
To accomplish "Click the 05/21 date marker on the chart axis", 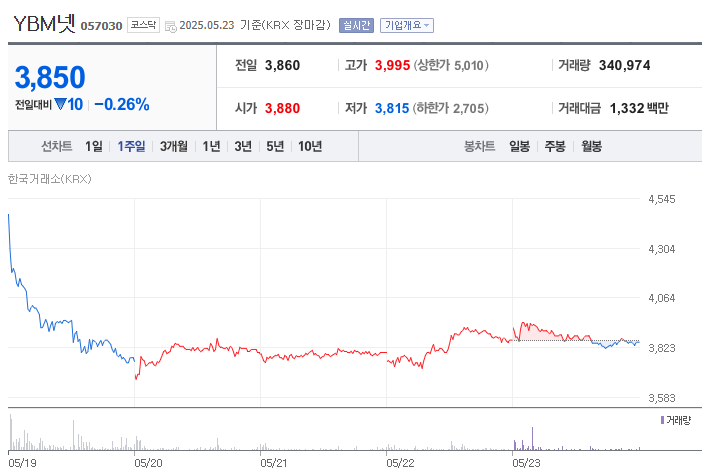I will click(x=274, y=463).
